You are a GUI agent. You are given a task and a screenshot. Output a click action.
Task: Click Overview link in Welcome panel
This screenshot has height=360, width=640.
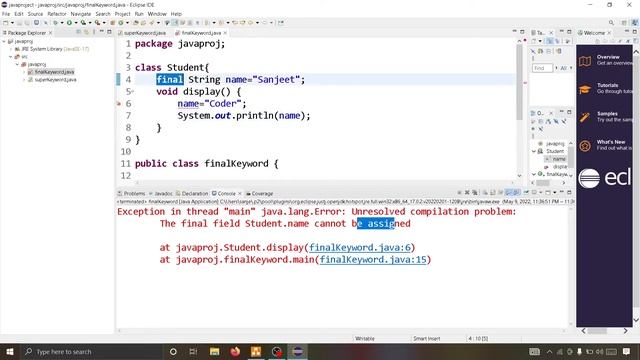pyautogui.click(x=608, y=57)
